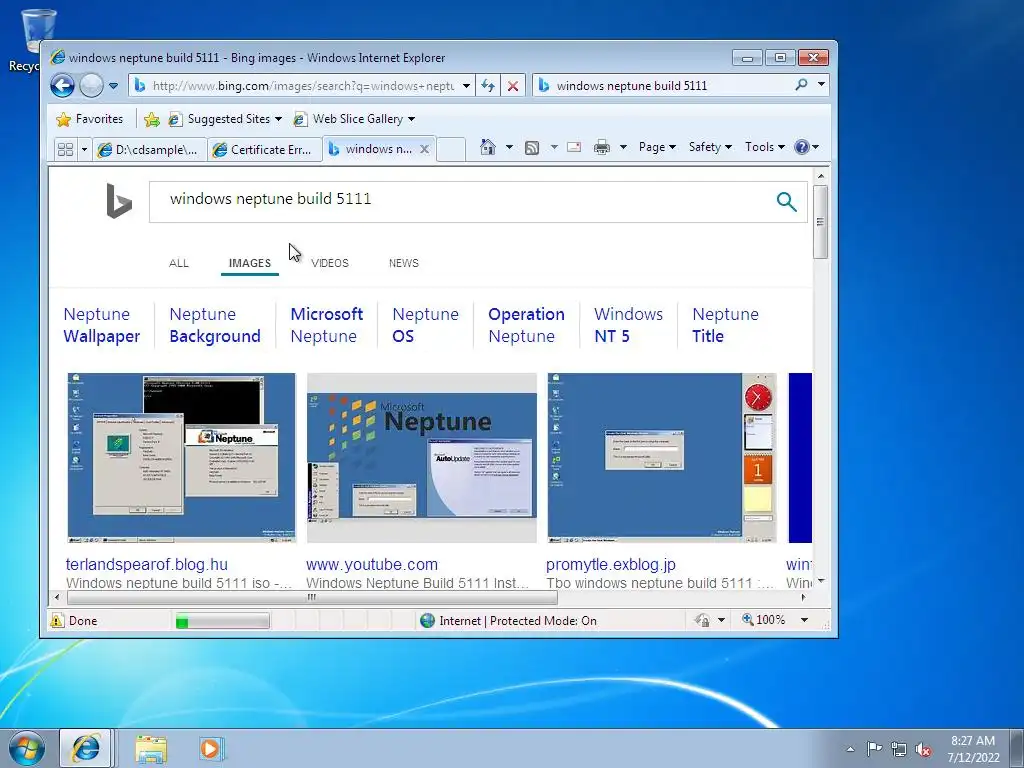Viewport: 1024px width, 768px height.
Task: Switch to the VIDEOS results tab
Action: tap(330, 263)
